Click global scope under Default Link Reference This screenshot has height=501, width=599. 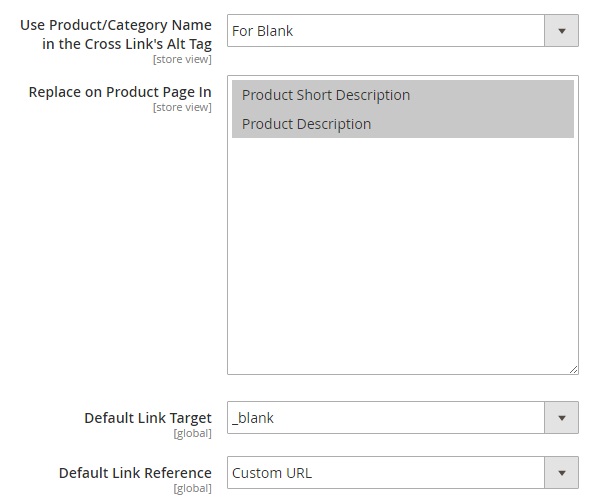(193, 488)
